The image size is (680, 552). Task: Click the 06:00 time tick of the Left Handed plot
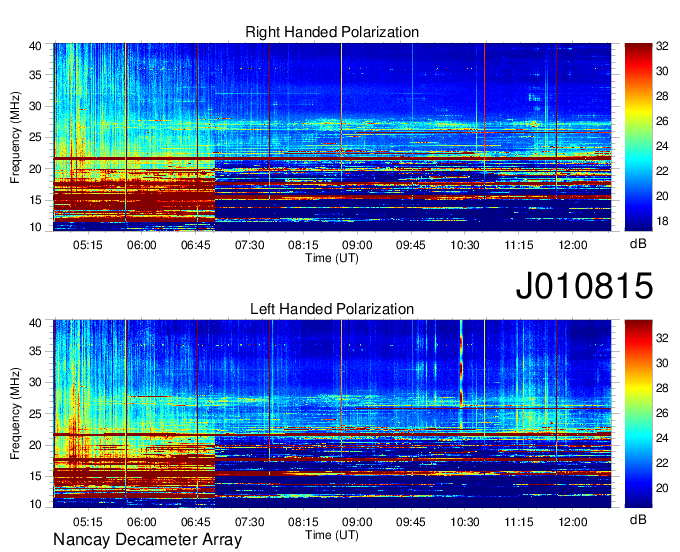[x=141, y=522]
